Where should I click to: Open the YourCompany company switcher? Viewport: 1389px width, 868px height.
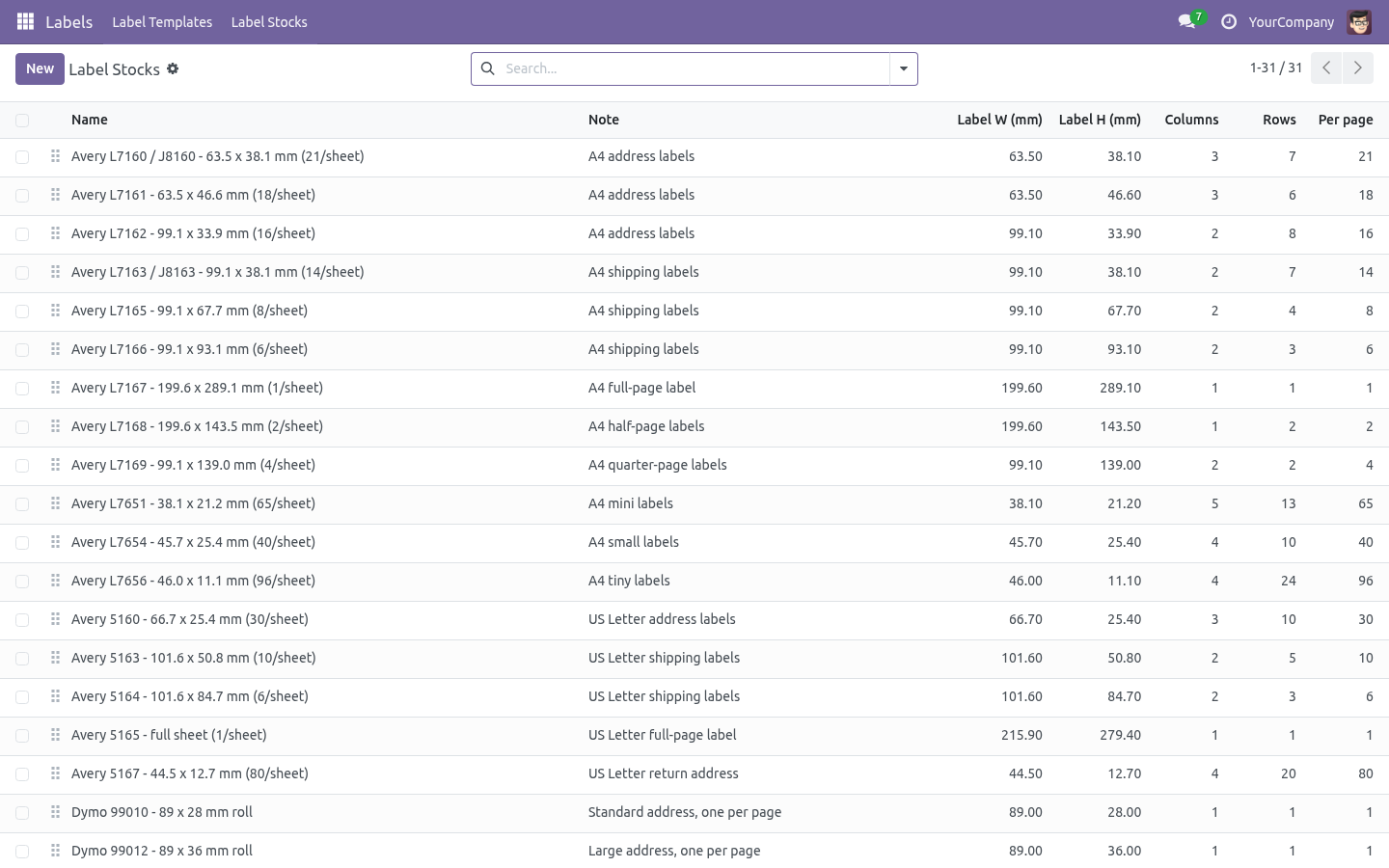point(1291,21)
